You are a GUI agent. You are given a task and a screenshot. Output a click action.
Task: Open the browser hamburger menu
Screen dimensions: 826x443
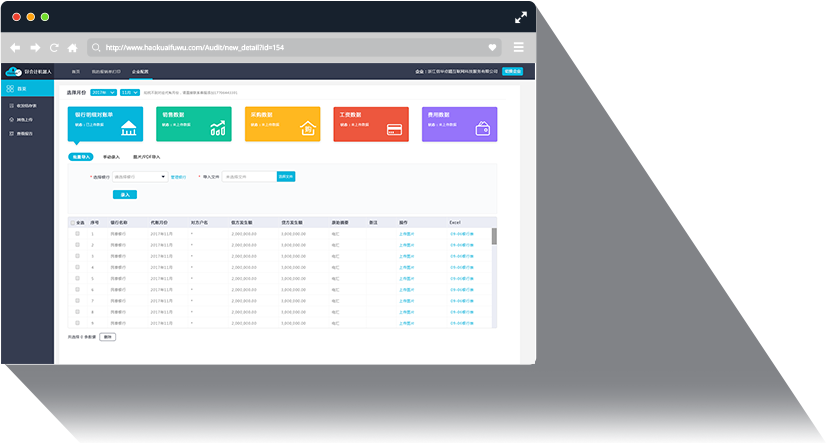(x=518, y=47)
